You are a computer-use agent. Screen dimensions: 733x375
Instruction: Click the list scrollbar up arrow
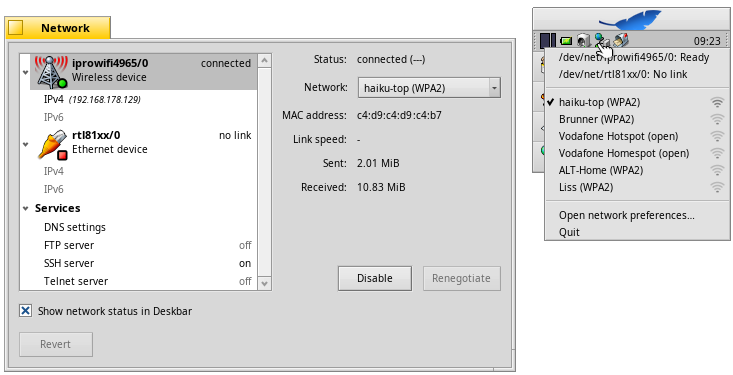pyautogui.click(x=265, y=61)
